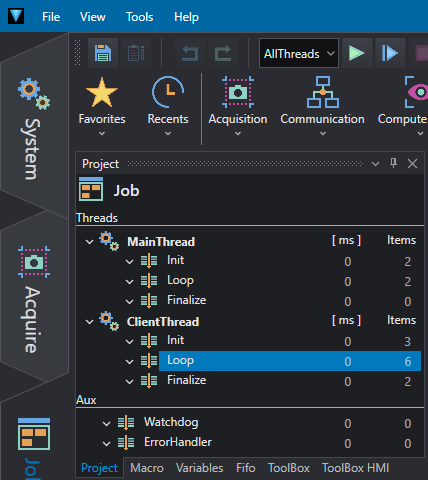
Task: Select the System sidebar tab
Action: [x=33, y=129]
